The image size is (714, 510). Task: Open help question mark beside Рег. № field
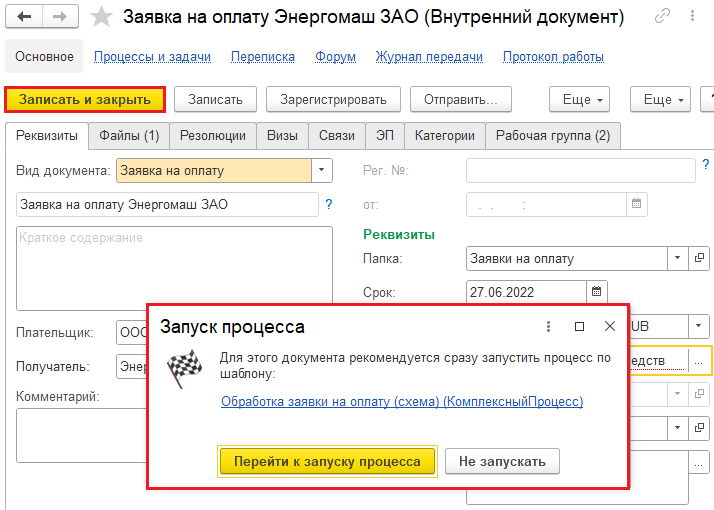(706, 164)
